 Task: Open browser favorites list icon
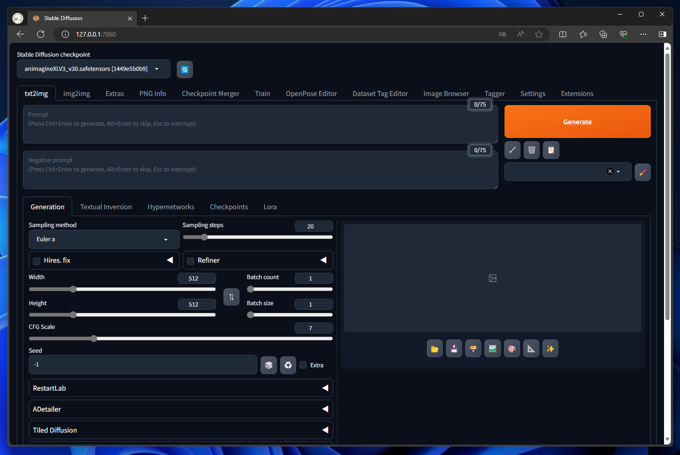point(583,34)
